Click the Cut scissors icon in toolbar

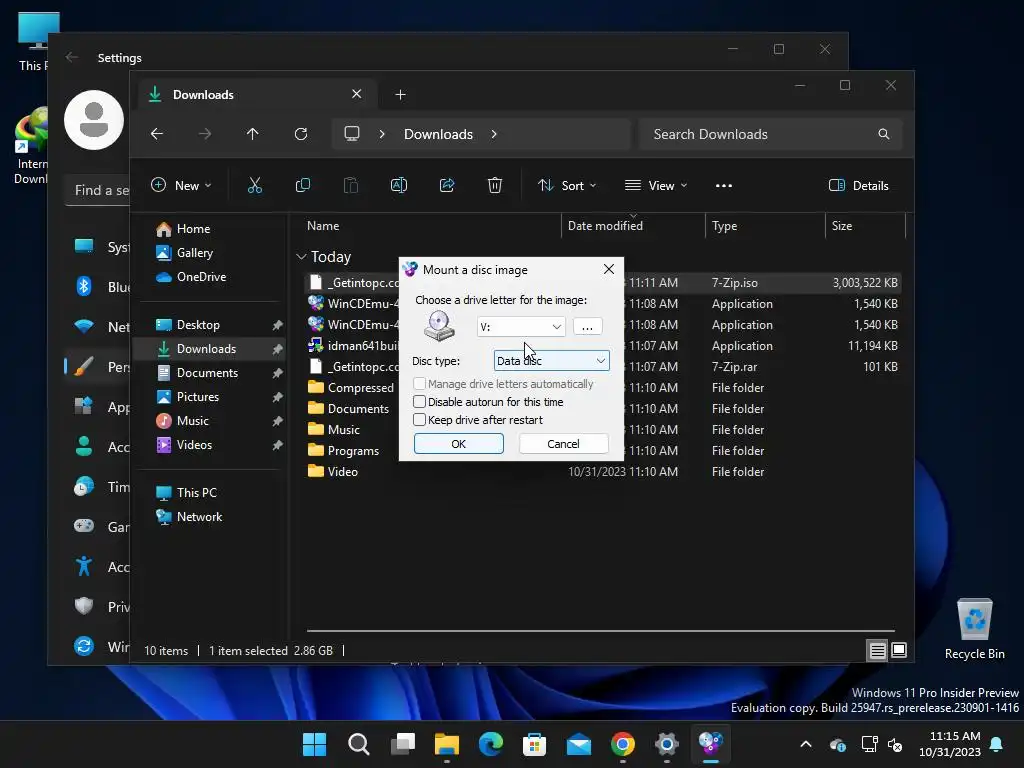(255, 185)
